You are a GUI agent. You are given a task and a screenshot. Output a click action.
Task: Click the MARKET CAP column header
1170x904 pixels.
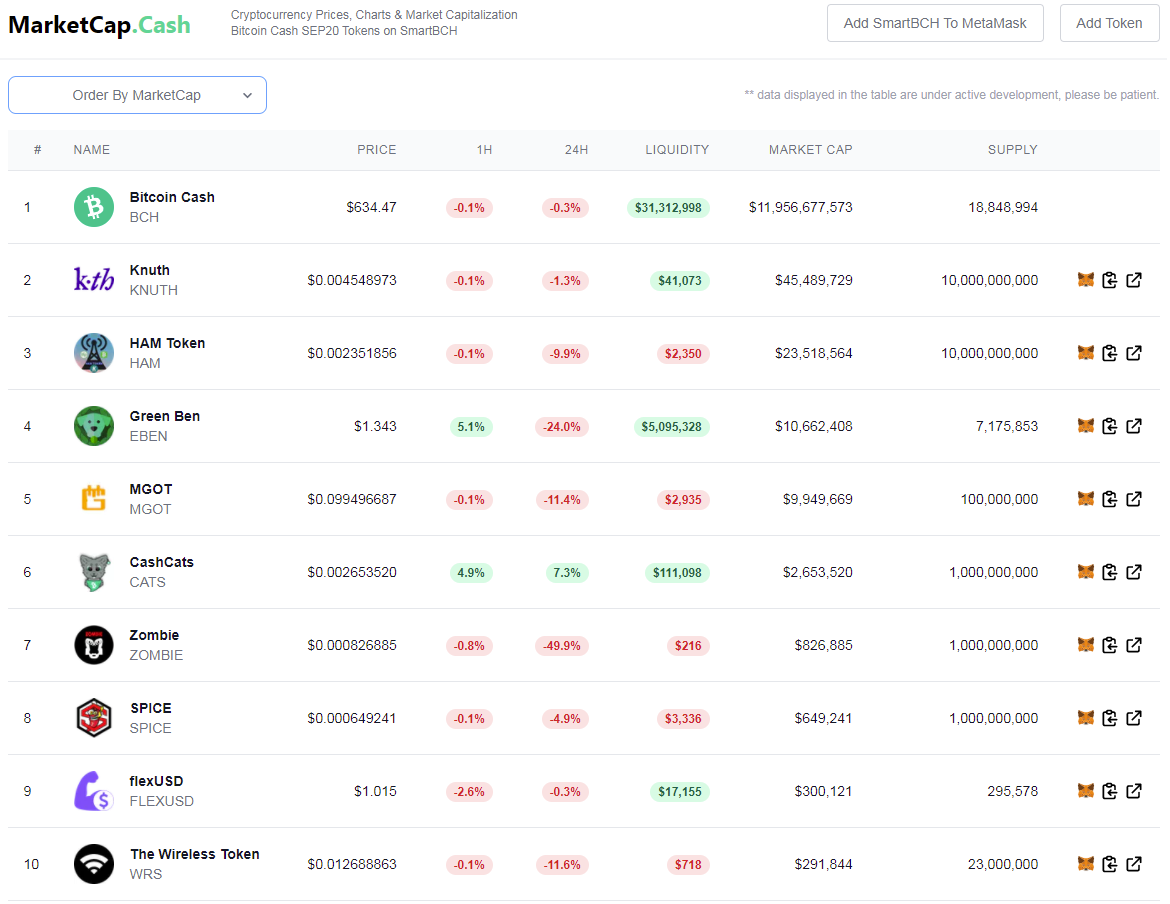tap(811, 150)
